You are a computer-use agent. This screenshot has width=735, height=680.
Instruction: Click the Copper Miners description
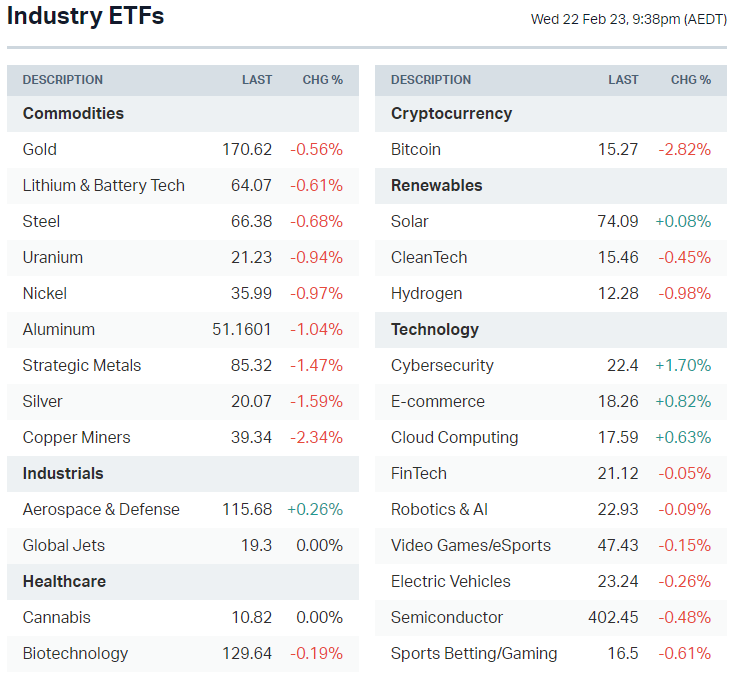click(76, 437)
